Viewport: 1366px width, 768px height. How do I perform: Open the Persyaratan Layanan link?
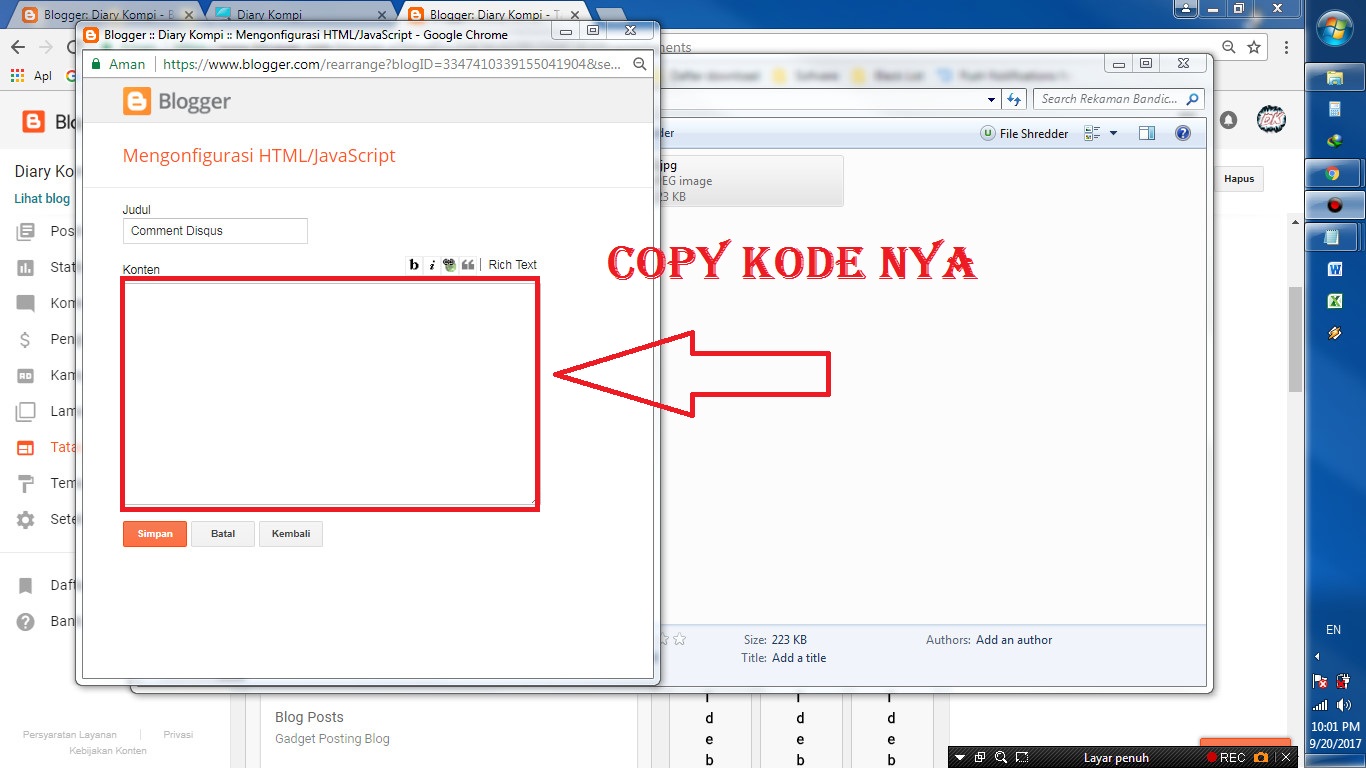[x=70, y=734]
